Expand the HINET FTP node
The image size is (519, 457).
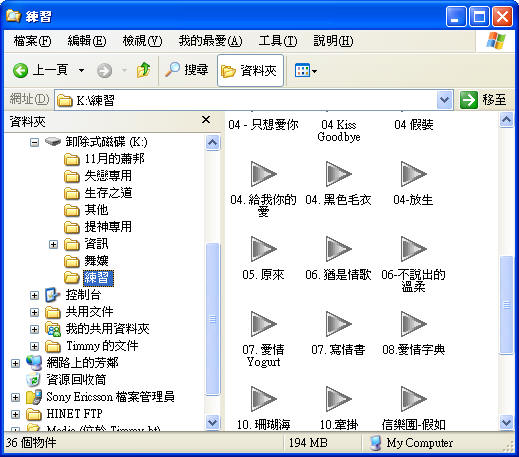pyautogui.click(x=15, y=414)
